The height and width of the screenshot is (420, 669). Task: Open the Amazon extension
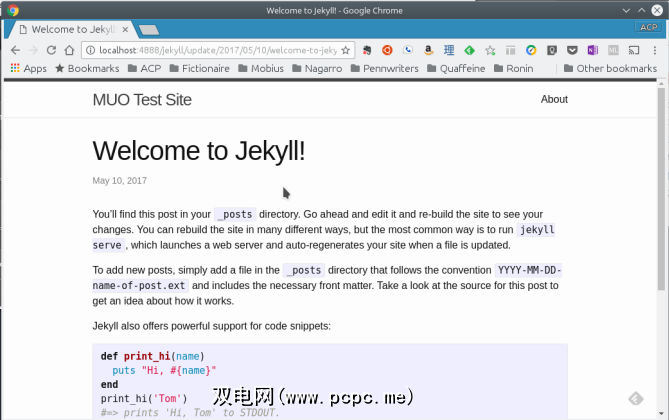[428, 50]
